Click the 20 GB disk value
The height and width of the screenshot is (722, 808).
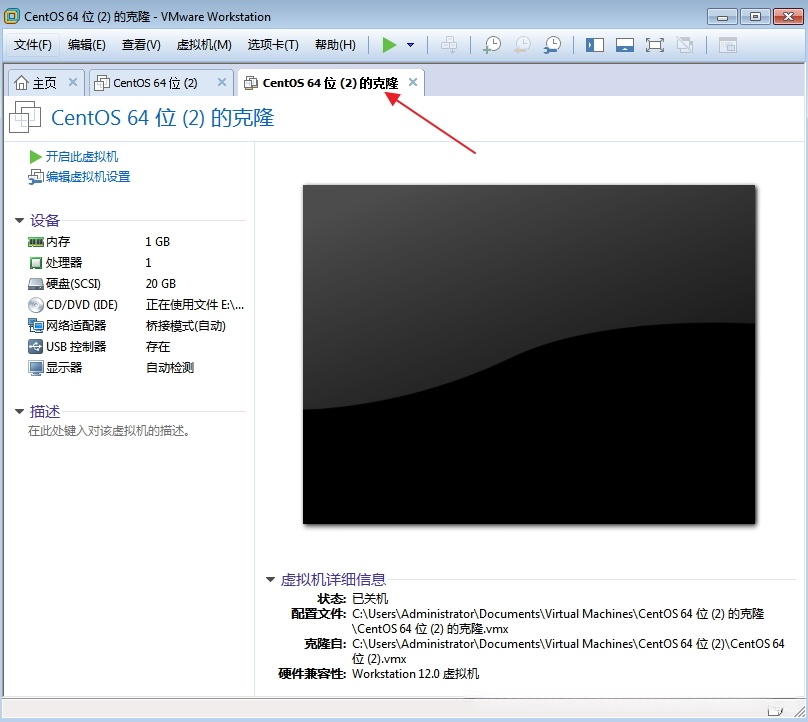click(x=161, y=284)
